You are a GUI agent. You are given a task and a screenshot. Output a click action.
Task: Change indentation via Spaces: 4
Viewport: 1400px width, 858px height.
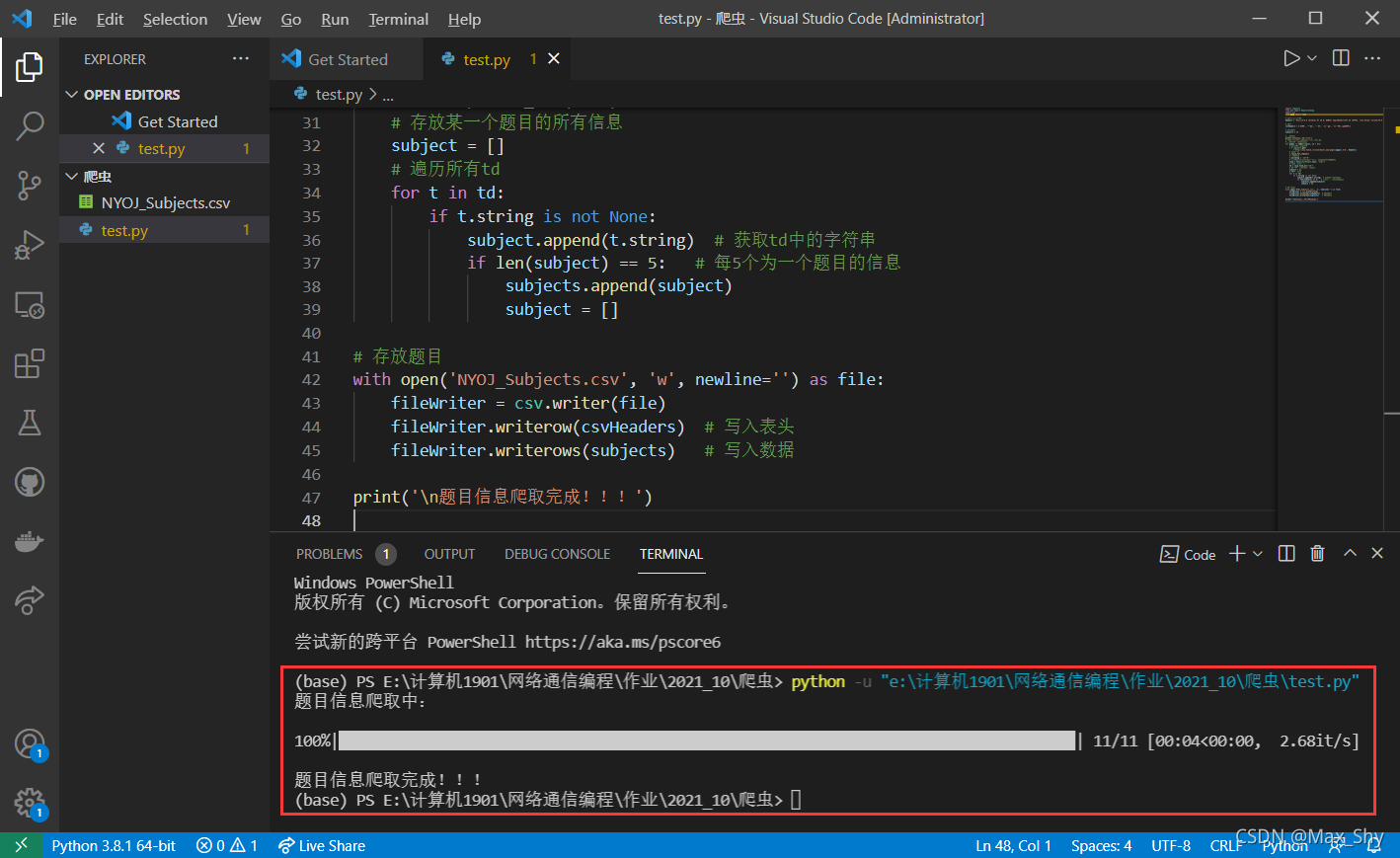pyautogui.click(x=1102, y=845)
